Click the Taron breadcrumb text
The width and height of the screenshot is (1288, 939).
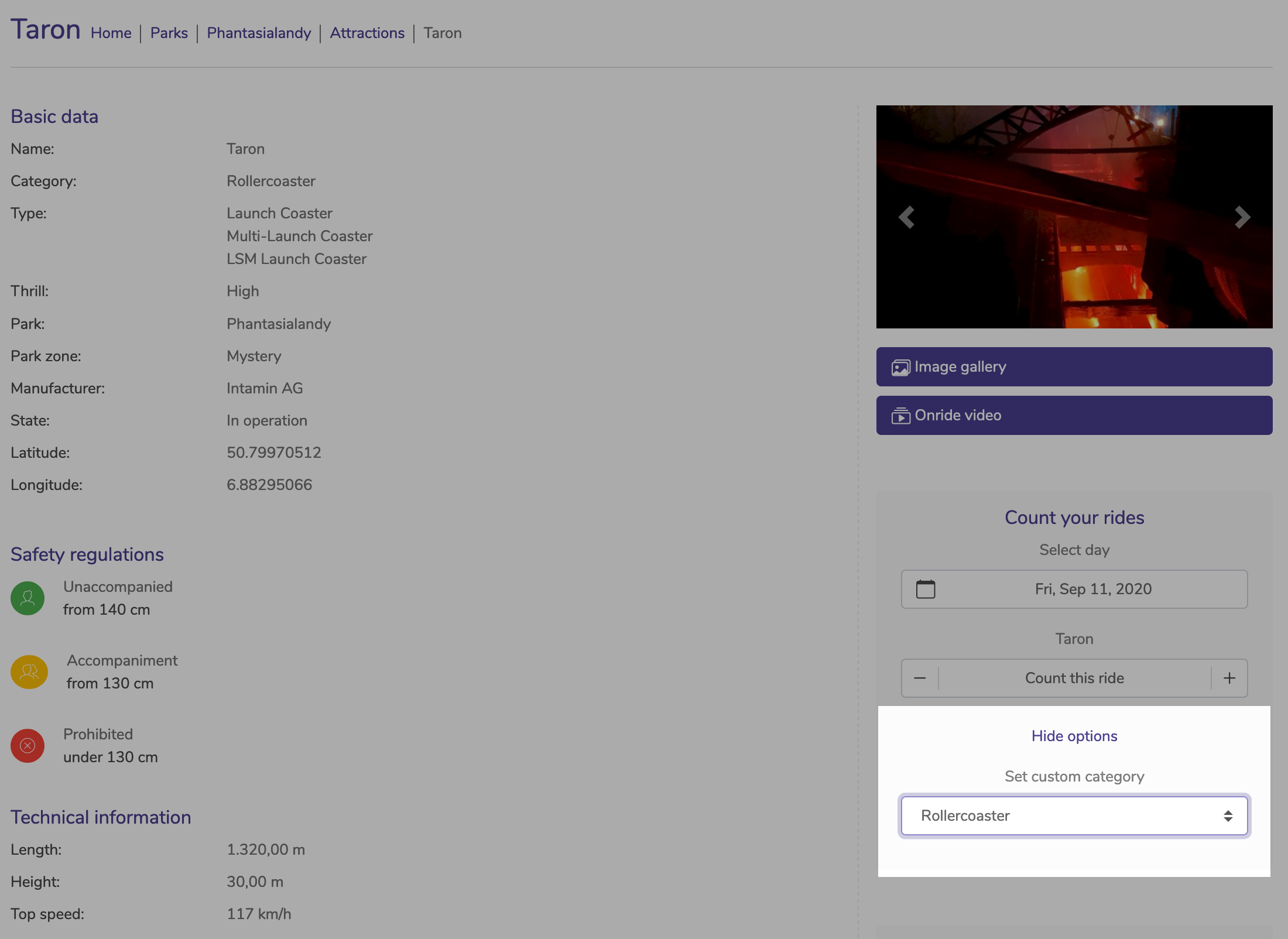(443, 33)
